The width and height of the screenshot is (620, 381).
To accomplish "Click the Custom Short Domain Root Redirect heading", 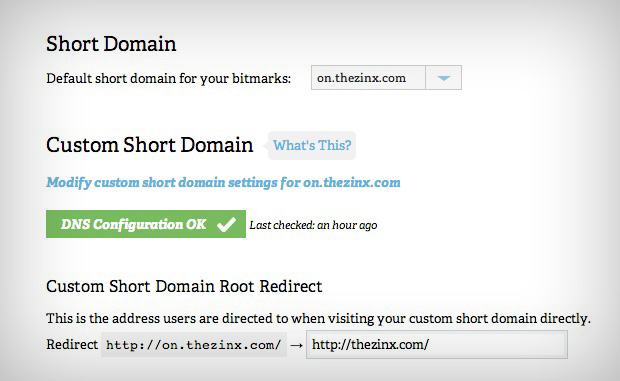I will tap(184, 286).
